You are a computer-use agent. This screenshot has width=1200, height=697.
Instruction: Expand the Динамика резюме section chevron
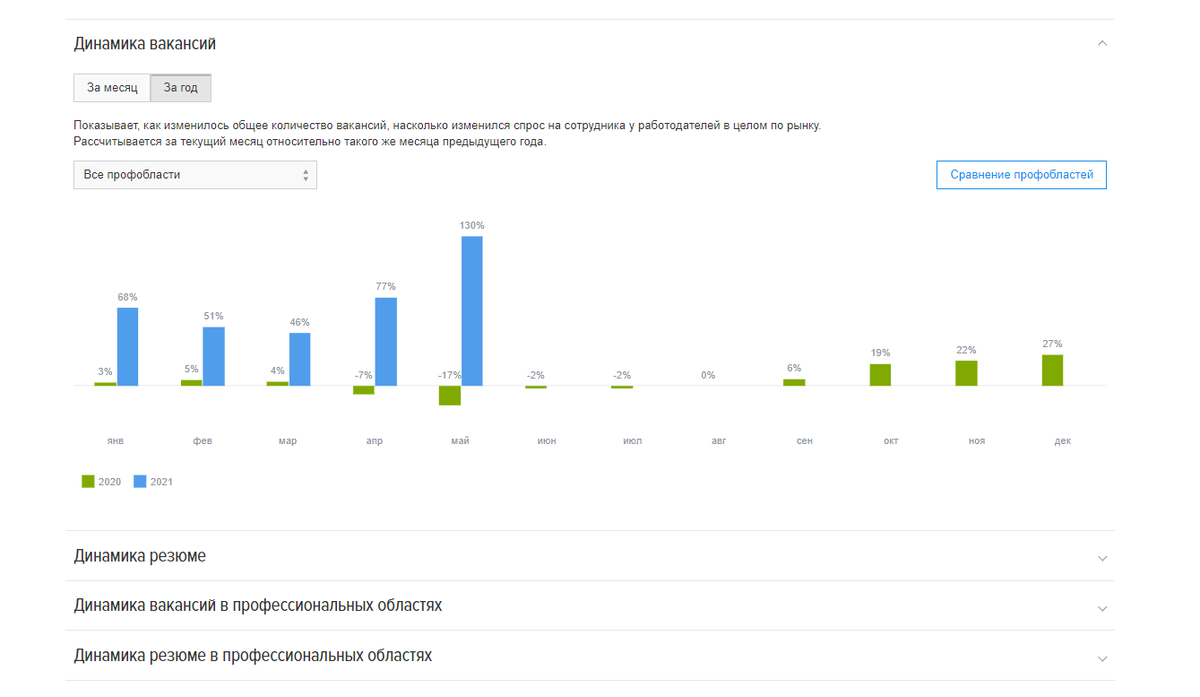[x=1102, y=558]
